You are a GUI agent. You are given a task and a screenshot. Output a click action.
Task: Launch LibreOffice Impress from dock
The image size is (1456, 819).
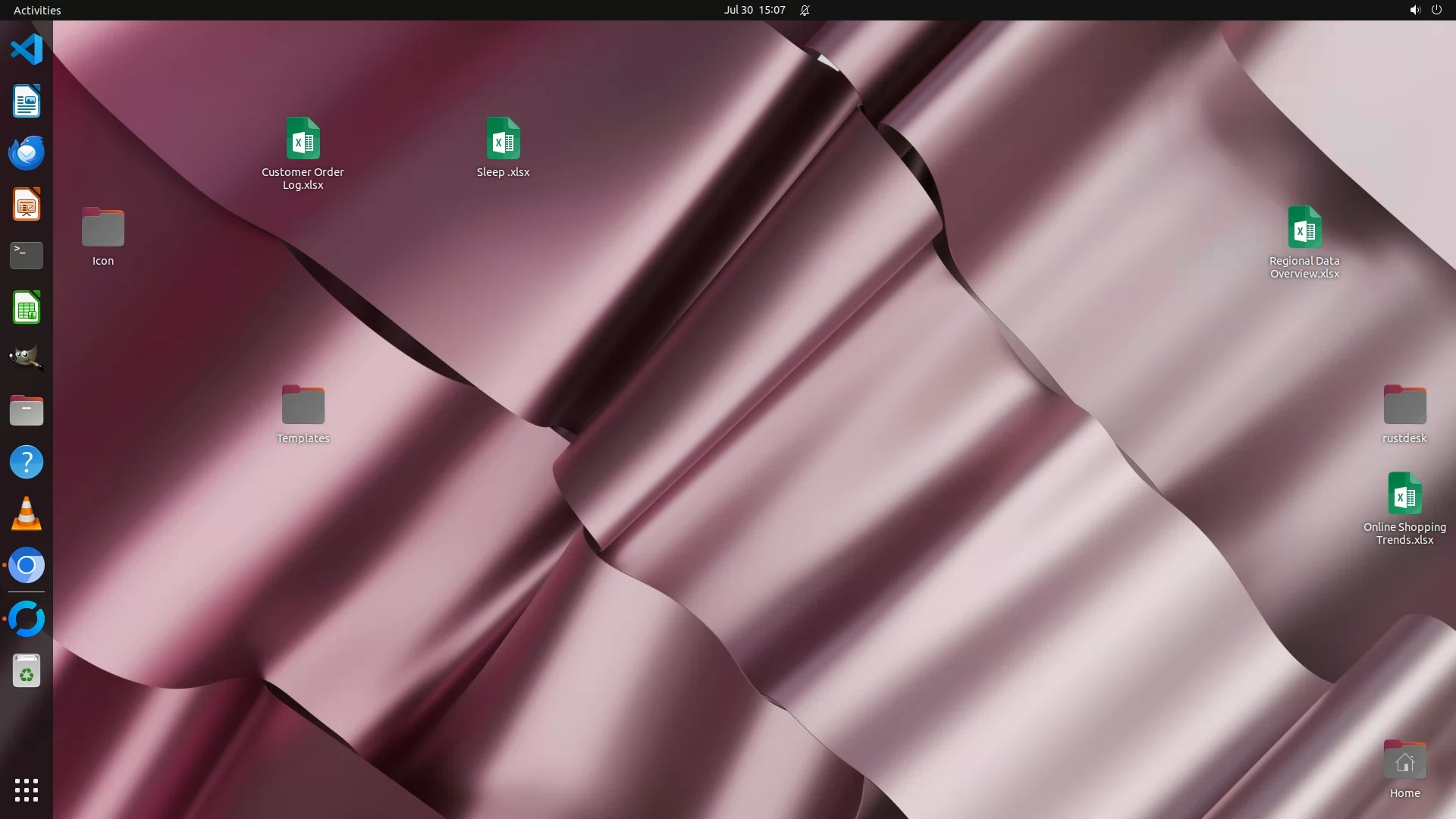[27, 205]
